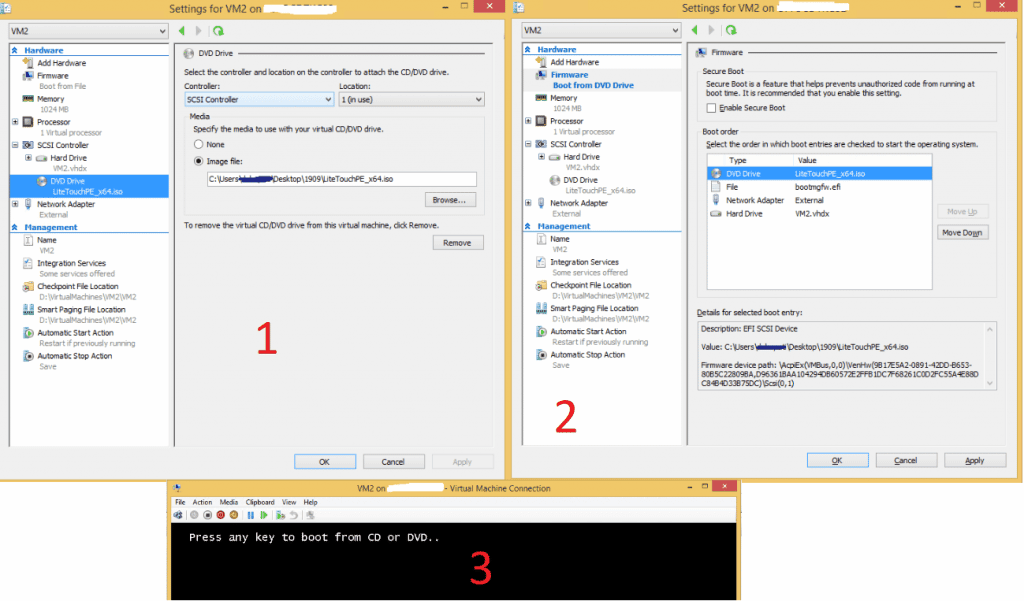Click the Turn Off icon in VM toolbar
This screenshot has height=601, width=1024.
(208, 515)
